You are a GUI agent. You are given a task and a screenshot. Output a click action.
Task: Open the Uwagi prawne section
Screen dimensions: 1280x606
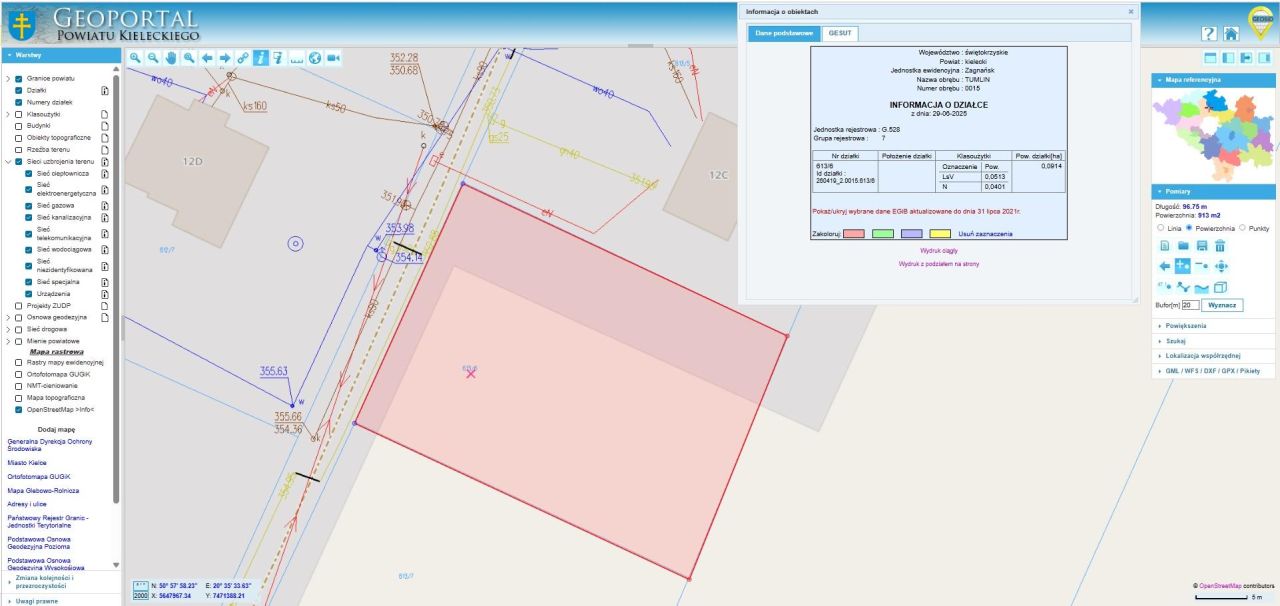[60, 600]
